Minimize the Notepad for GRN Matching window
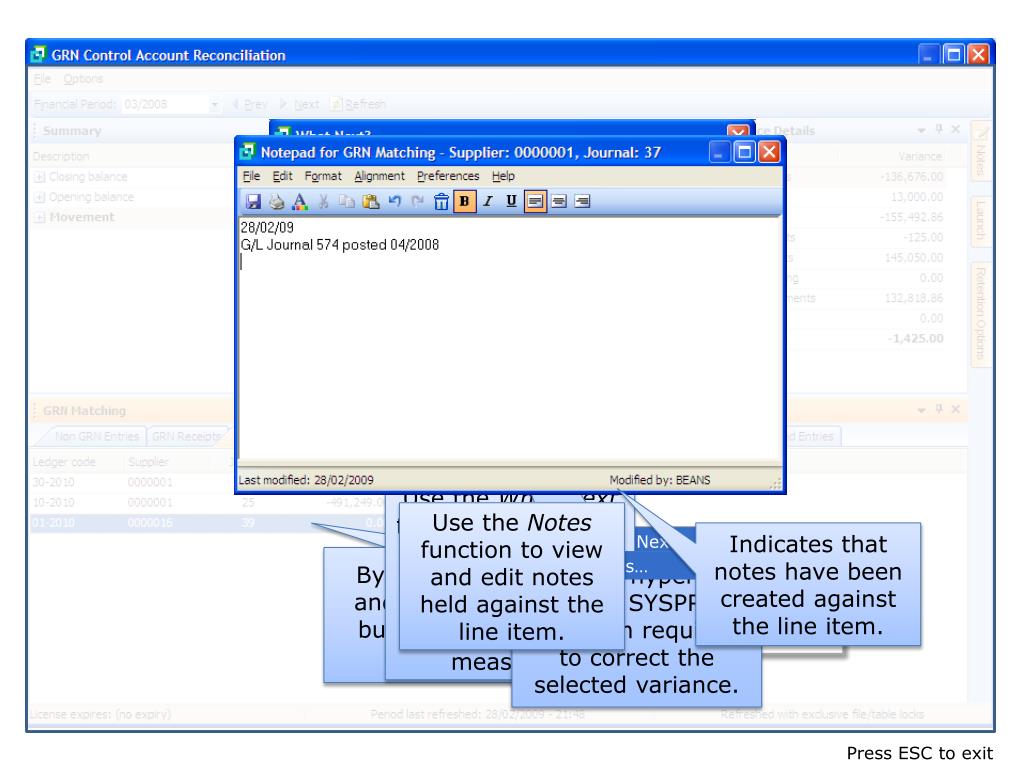The height and width of the screenshot is (768, 1024). 719,152
